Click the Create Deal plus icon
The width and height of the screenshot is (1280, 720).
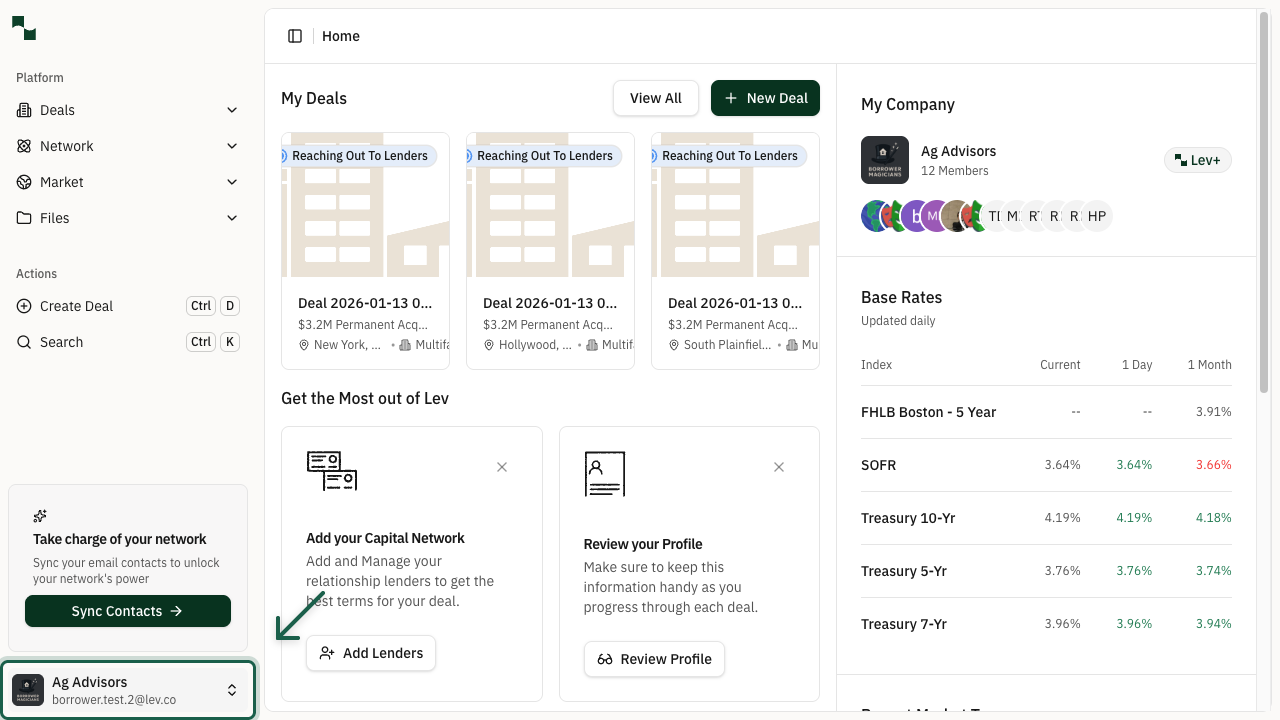23,306
